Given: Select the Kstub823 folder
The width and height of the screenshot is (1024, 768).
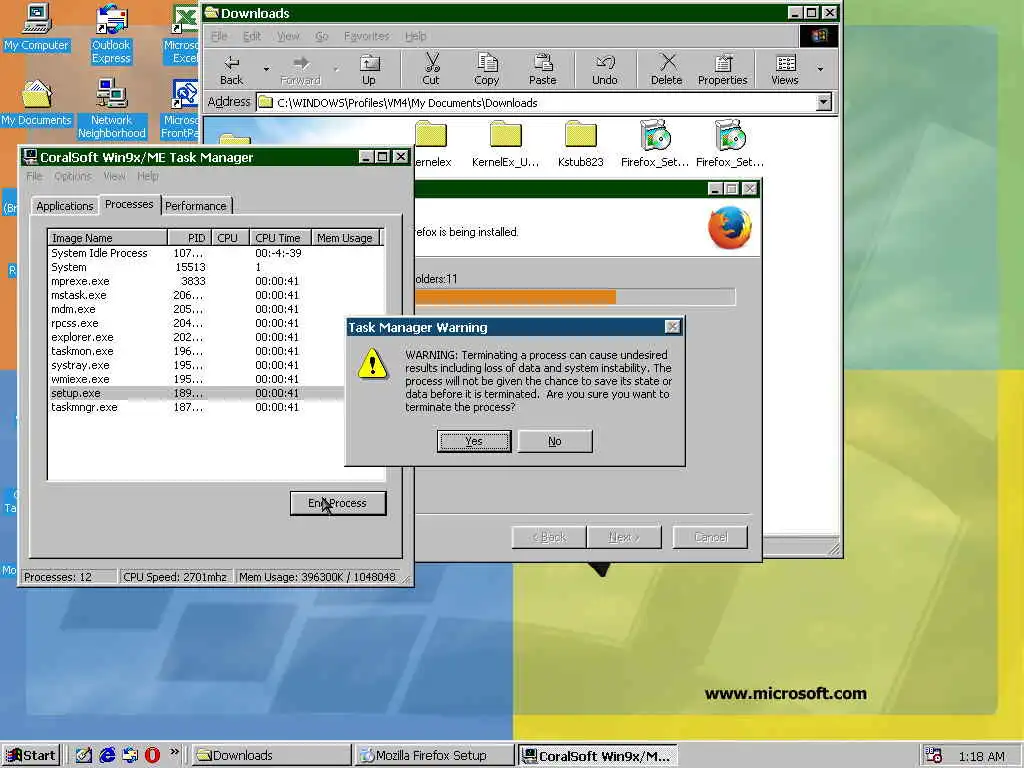Looking at the screenshot, I should click(x=581, y=145).
